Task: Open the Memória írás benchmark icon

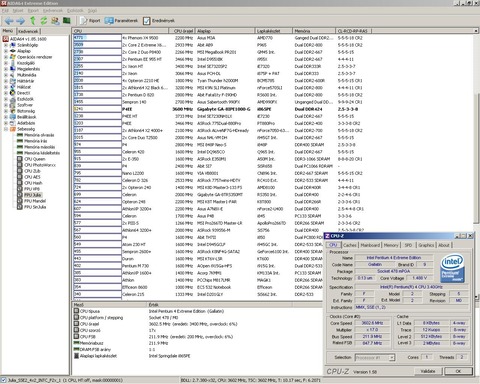Action: [20, 141]
